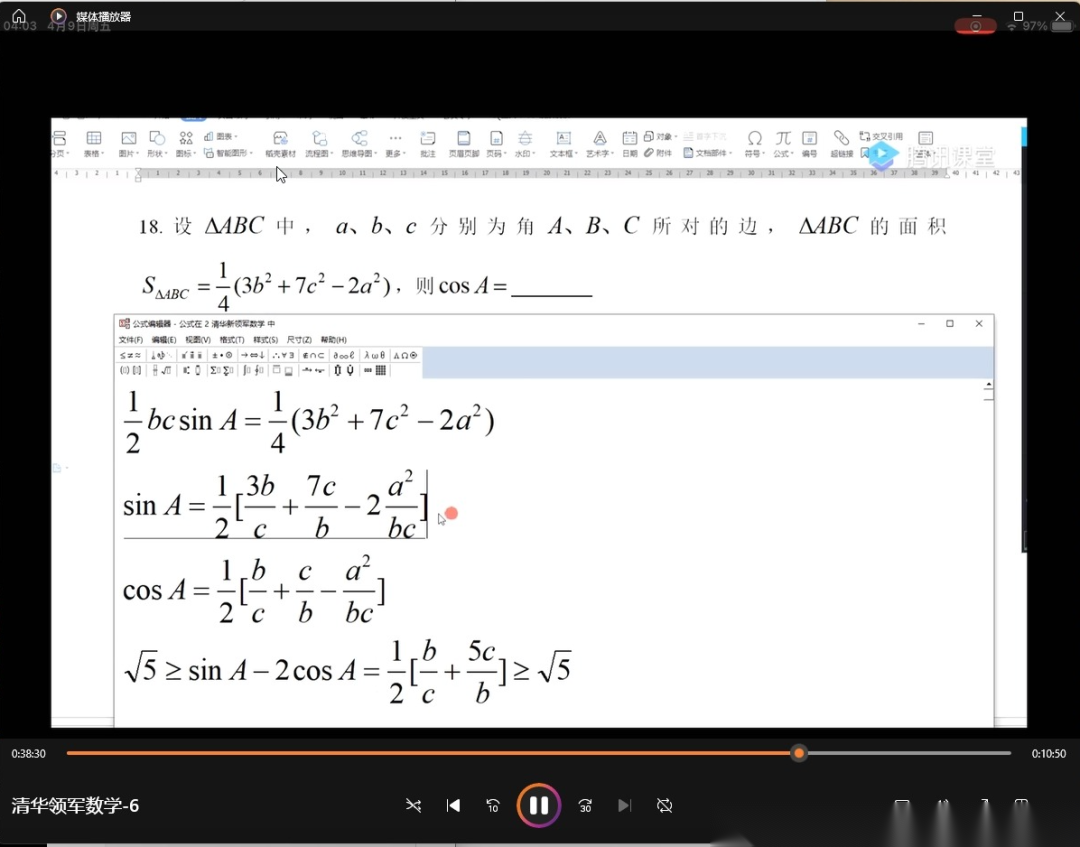Open 尺寸(Z) menu in equation editor
The width and height of the screenshot is (1080, 847).
pos(299,340)
